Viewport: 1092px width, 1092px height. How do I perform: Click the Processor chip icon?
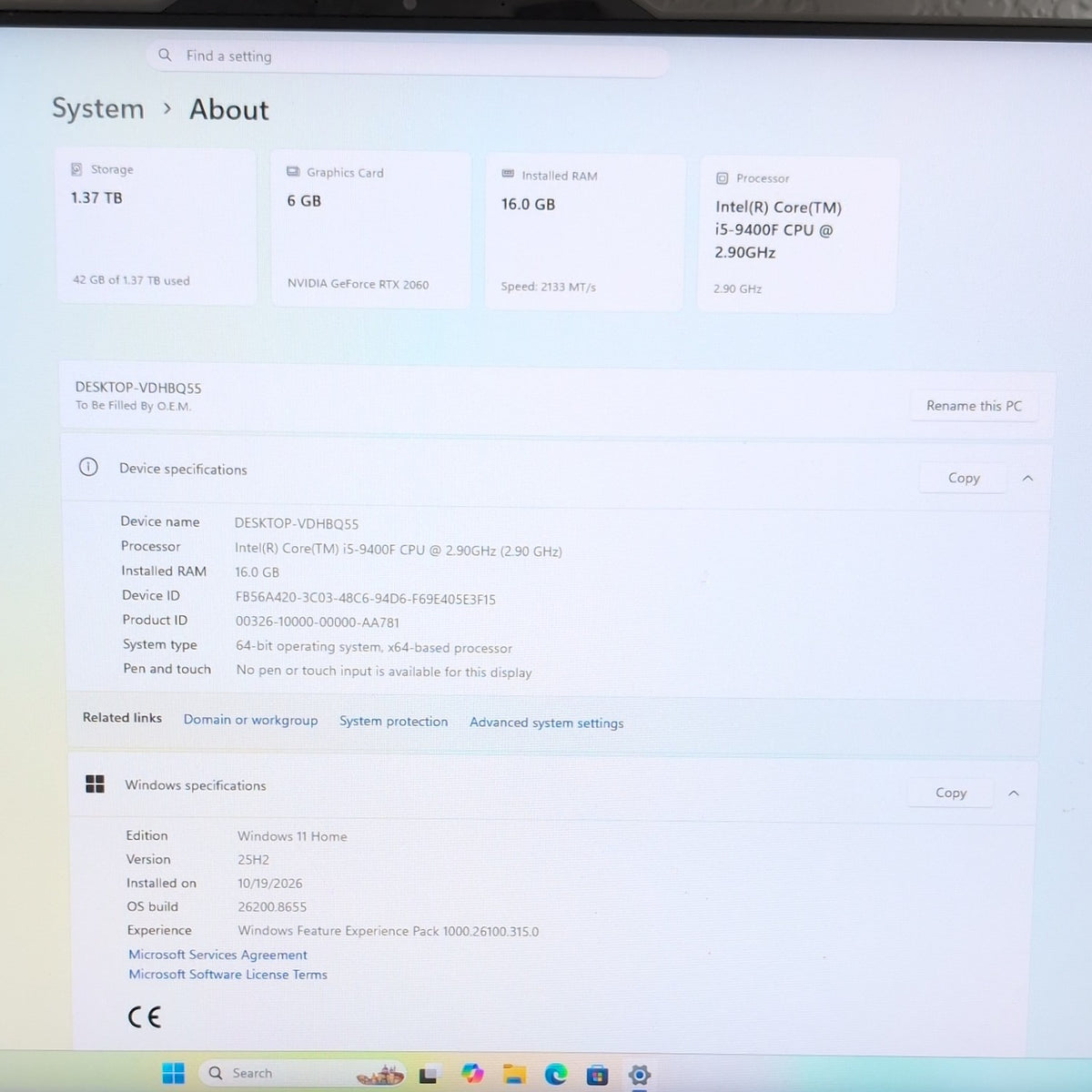tap(722, 178)
